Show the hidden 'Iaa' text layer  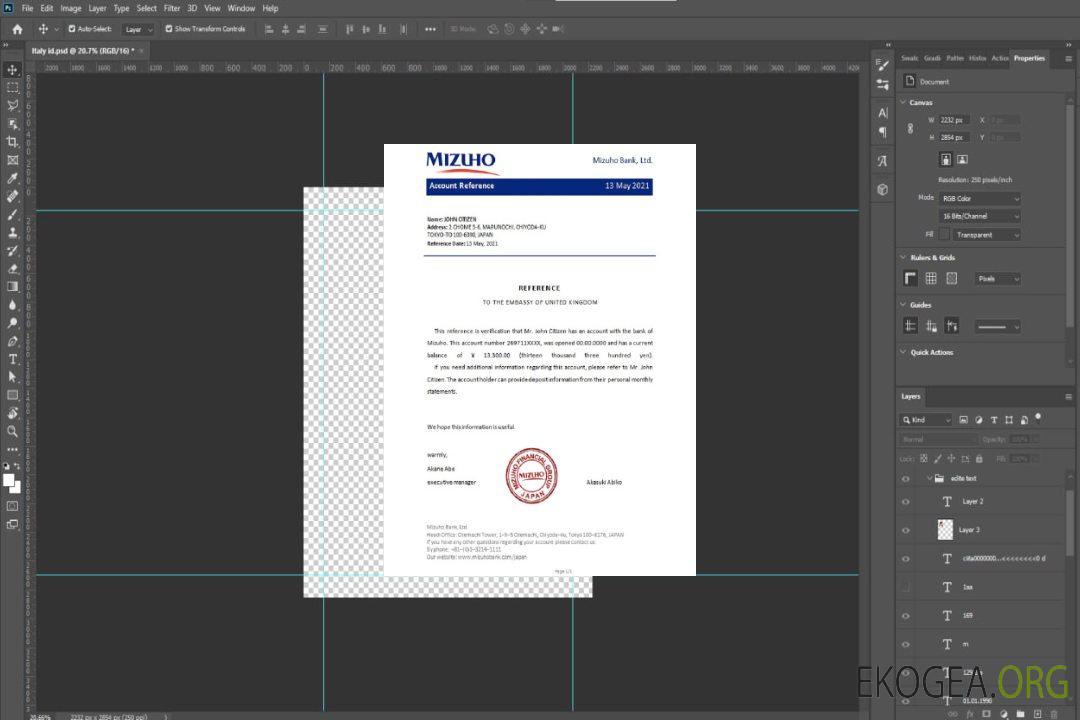pos(906,588)
